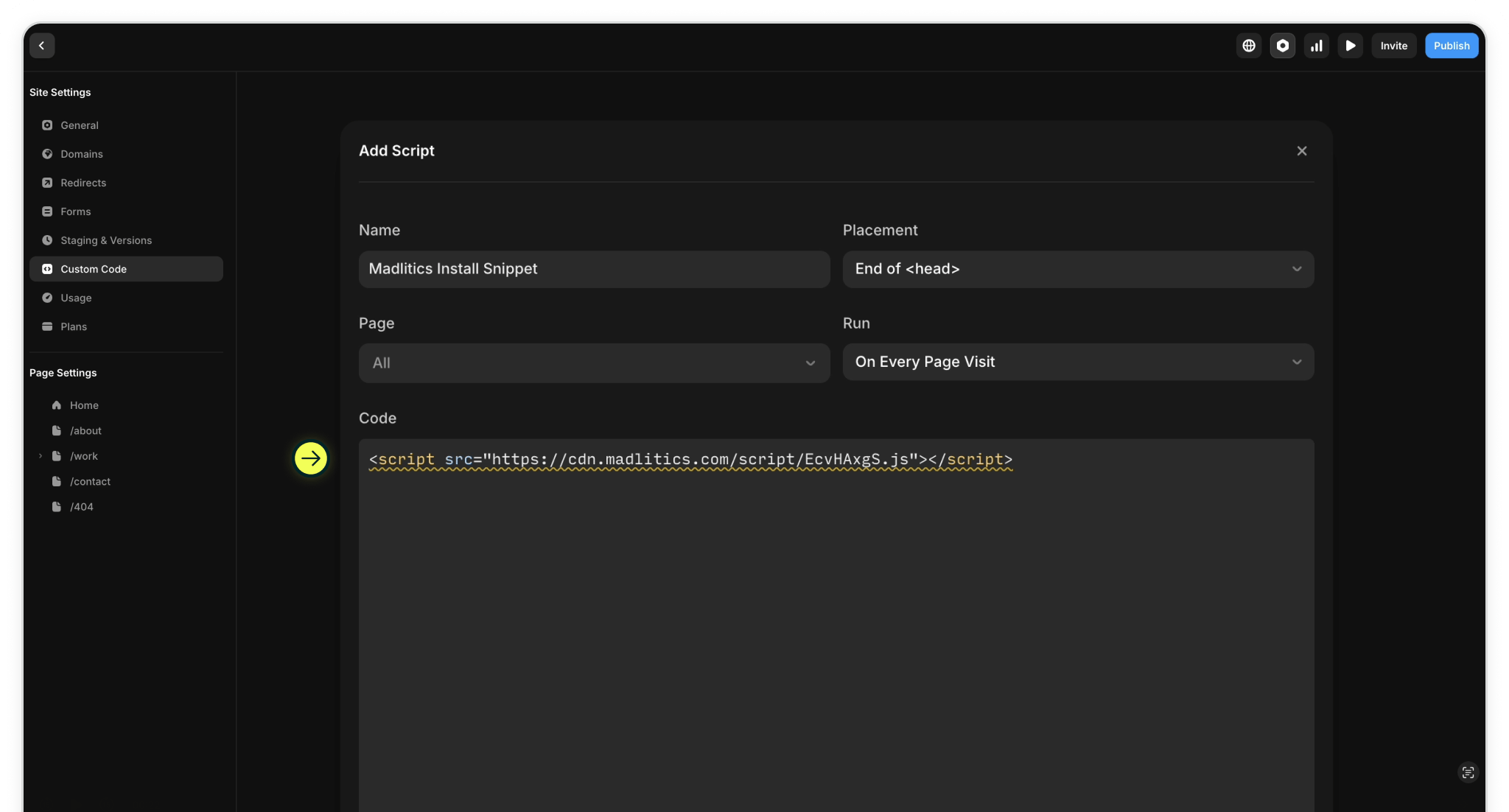
Task: Click the Publish button
Action: coord(1451,46)
